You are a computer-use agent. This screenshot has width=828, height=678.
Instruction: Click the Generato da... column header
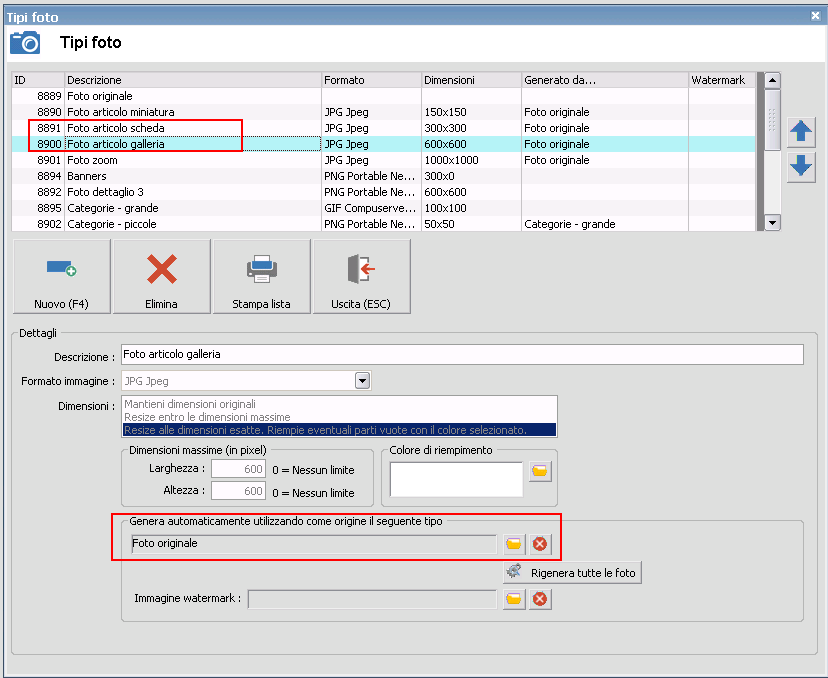coord(605,80)
